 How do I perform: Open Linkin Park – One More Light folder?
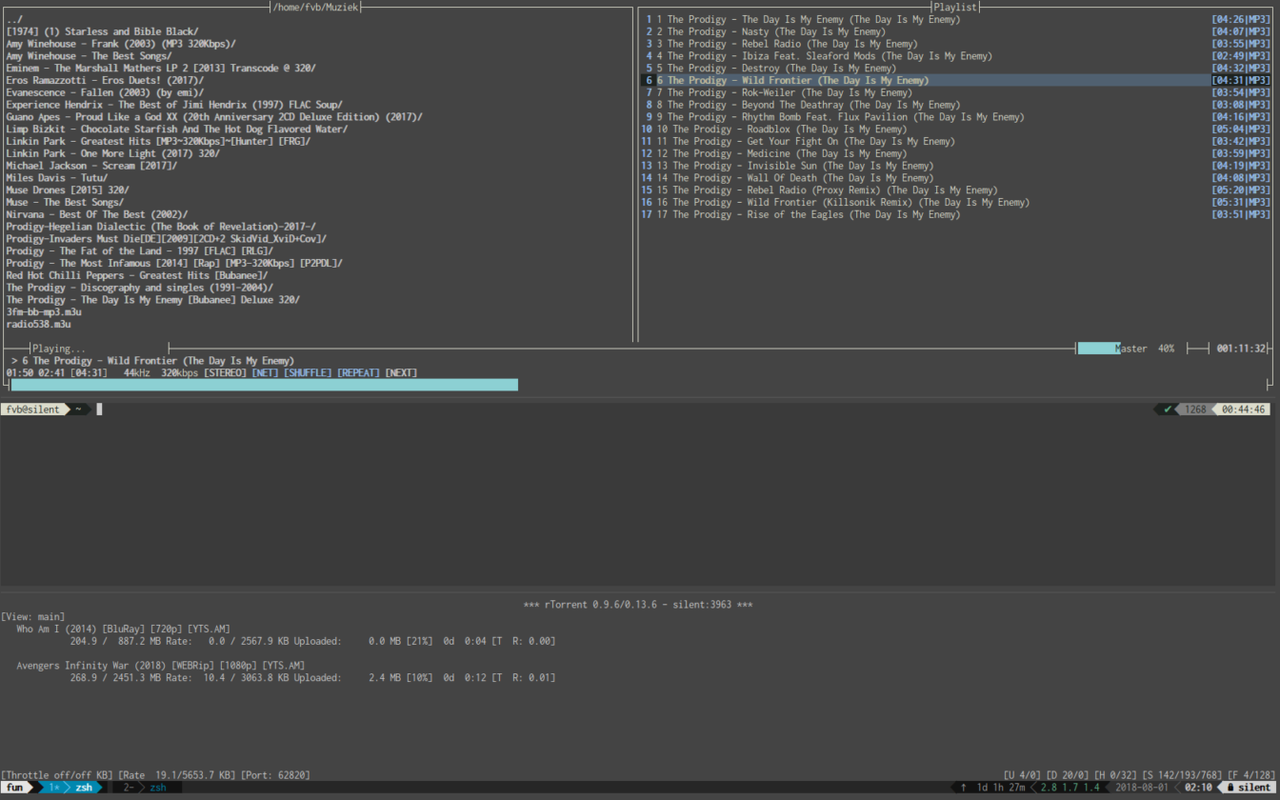tap(113, 154)
